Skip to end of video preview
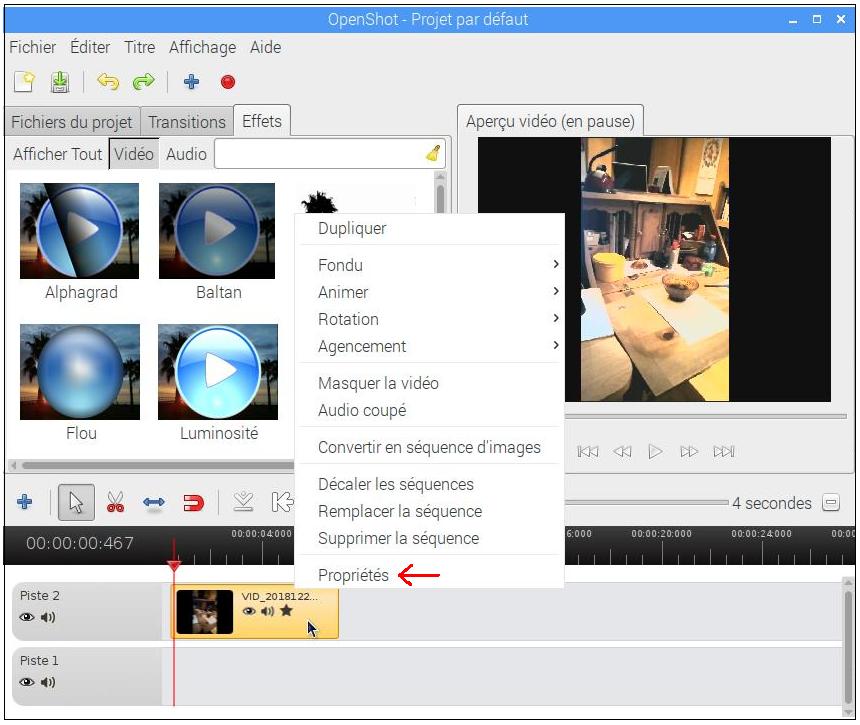The width and height of the screenshot is (860, 725). point(723,451)
